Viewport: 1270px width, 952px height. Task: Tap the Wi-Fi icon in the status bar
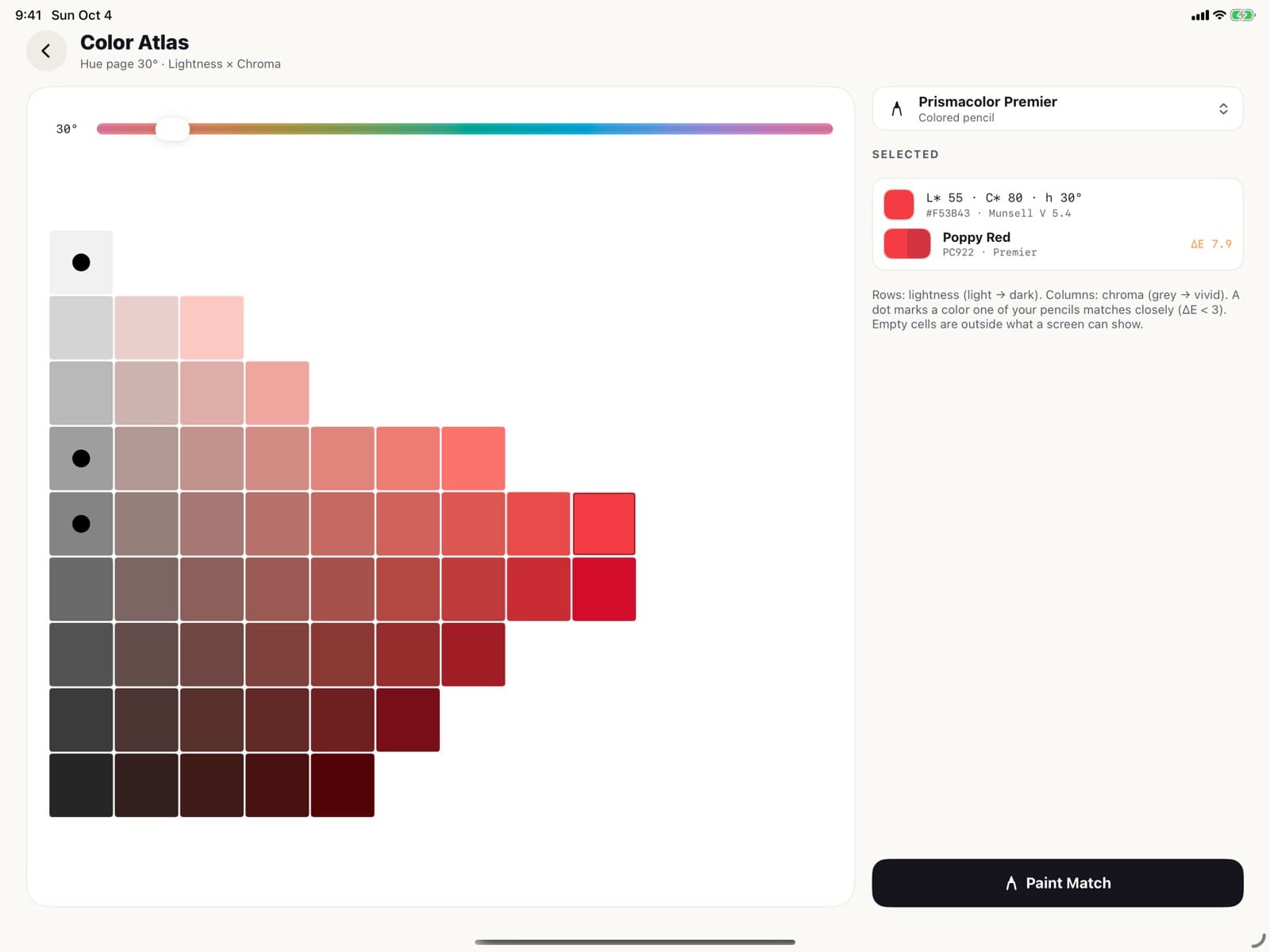point(1219,15)
